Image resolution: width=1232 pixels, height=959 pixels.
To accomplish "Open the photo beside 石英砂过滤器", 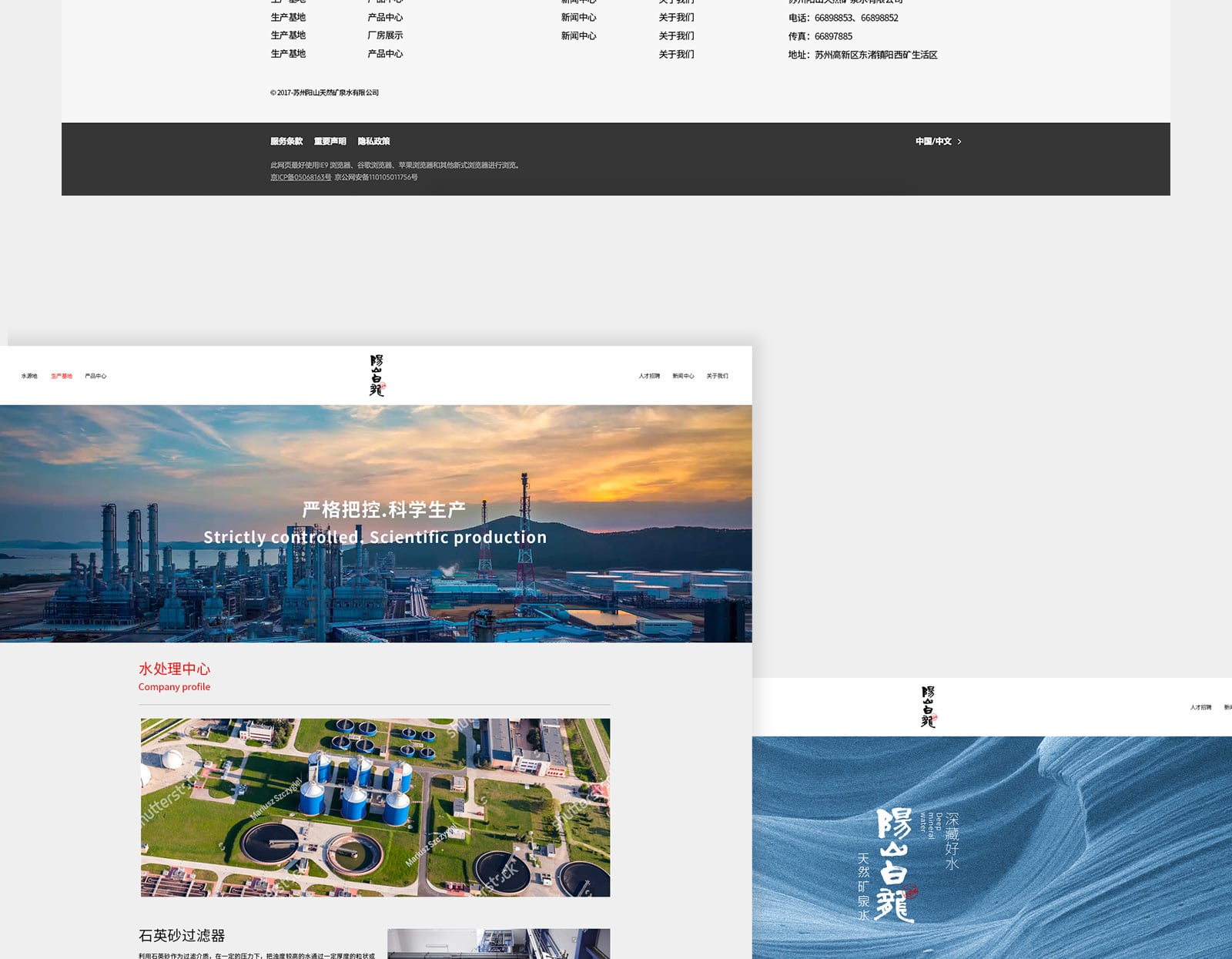I will pos(498,944).
